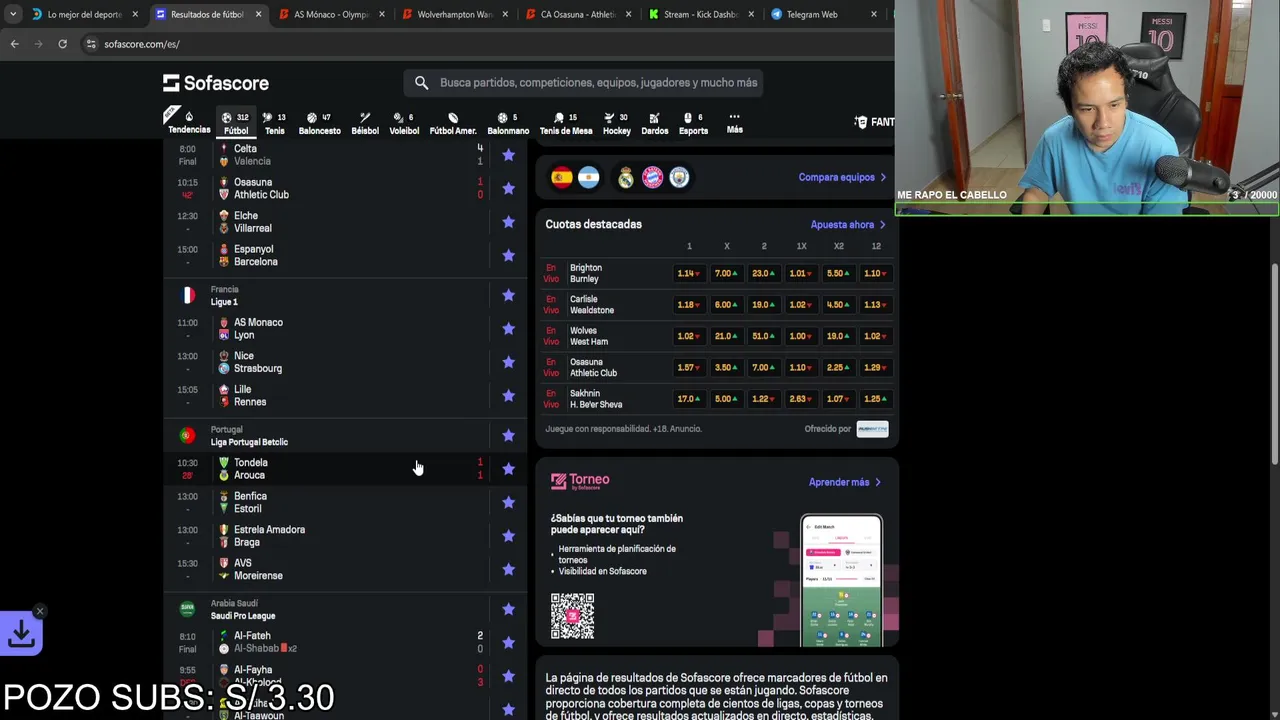Switch to Wolverhampton Wanderers tab
This screenshot has height=720, width=1280.
click(455, 14)
